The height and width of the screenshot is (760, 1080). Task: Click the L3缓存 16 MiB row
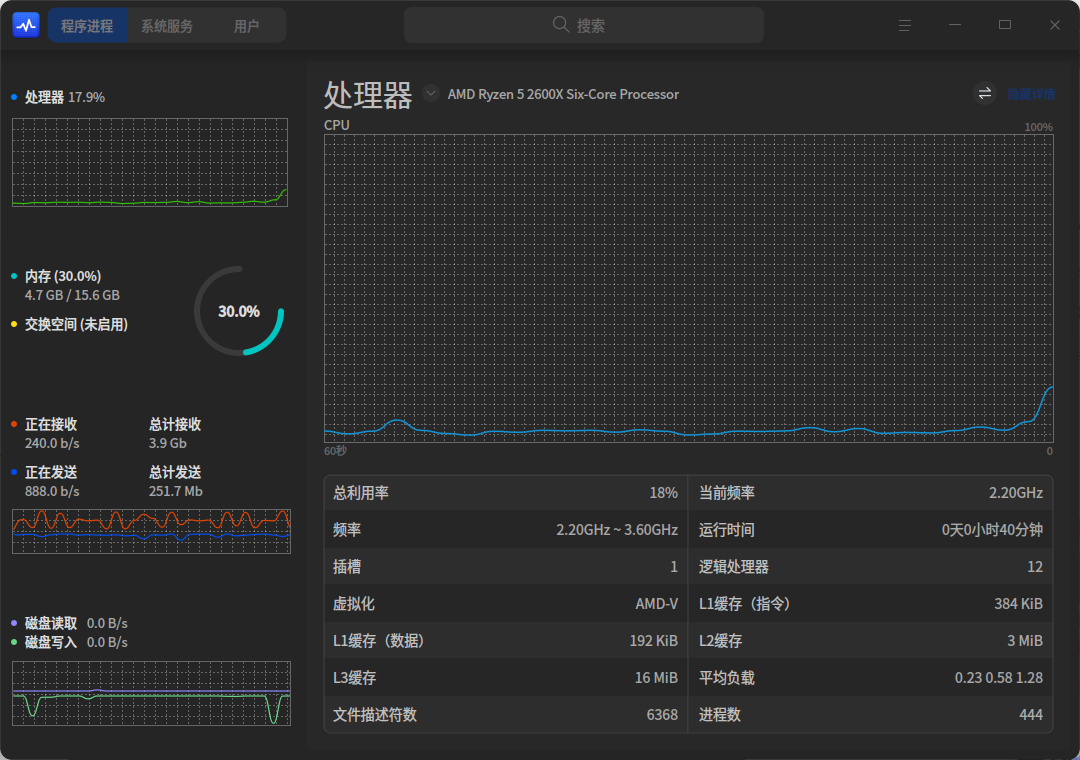pyautogui.click(x=506, y=678)
